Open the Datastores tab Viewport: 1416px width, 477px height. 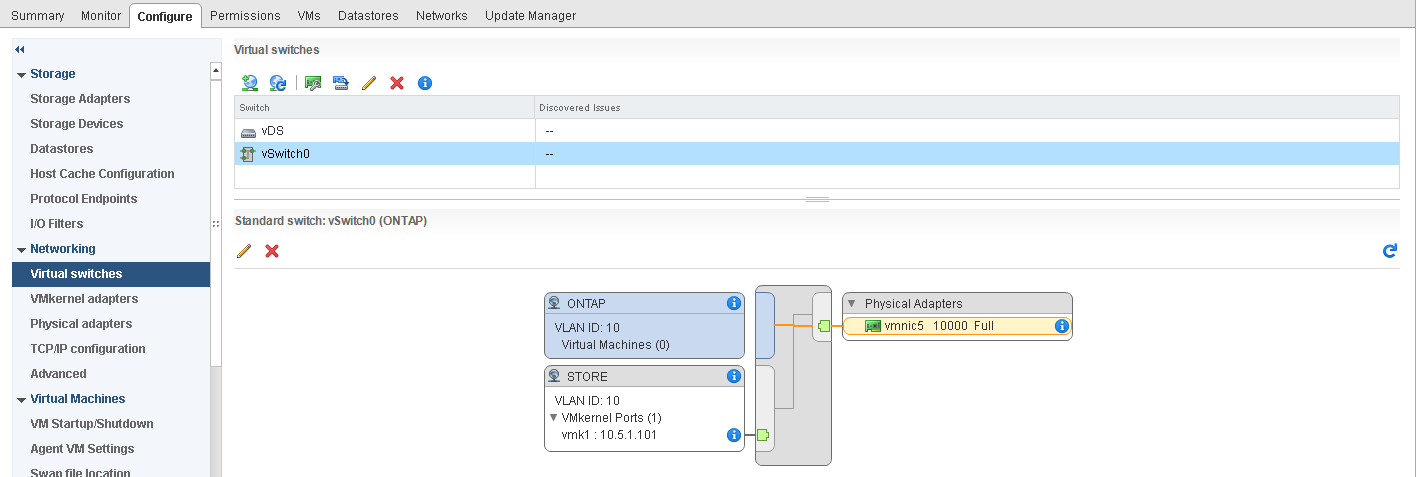pos(368,16)
